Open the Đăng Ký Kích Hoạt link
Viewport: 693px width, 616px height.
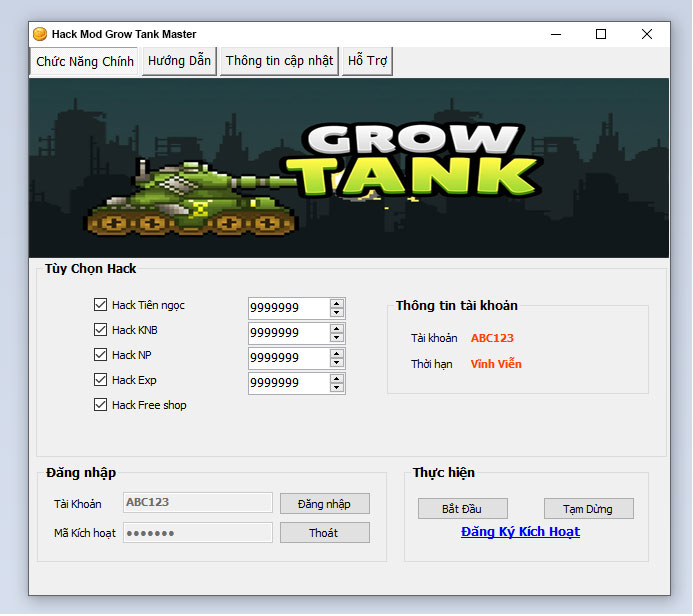point(520,532)
